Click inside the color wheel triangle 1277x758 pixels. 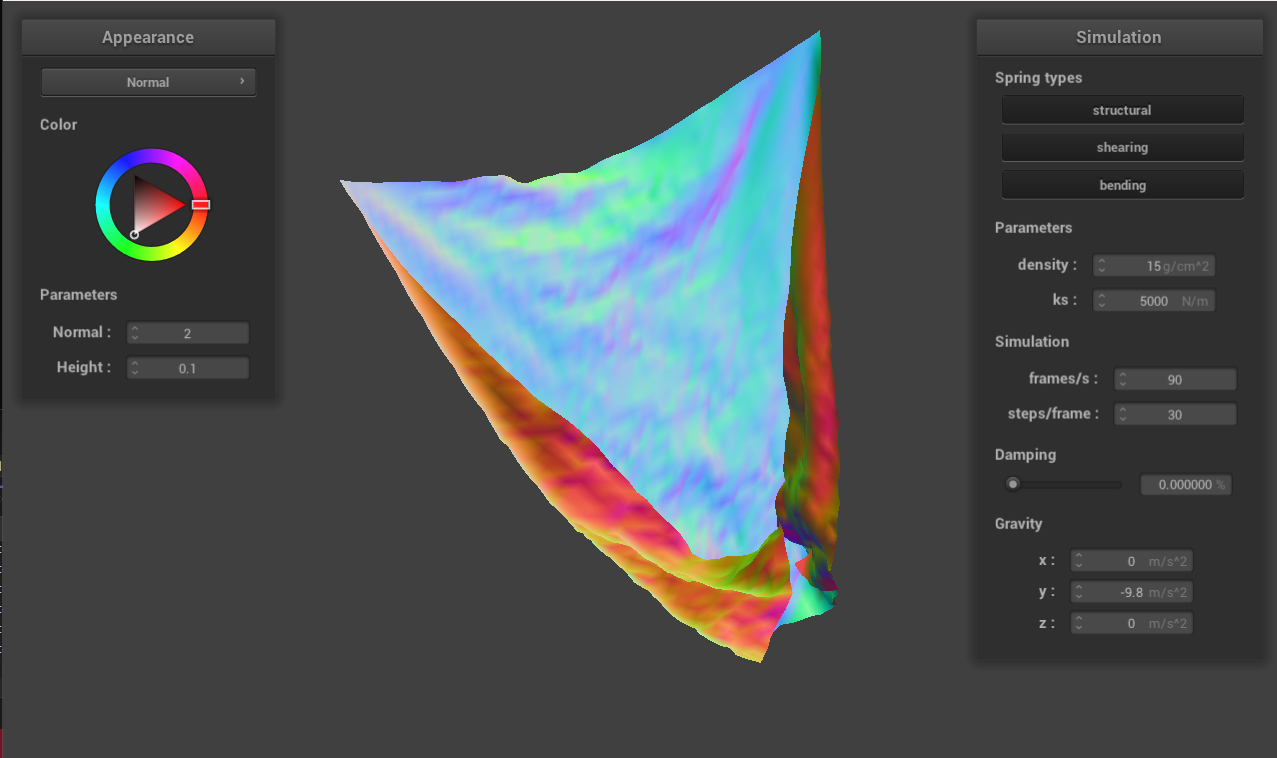coord(155,205)
